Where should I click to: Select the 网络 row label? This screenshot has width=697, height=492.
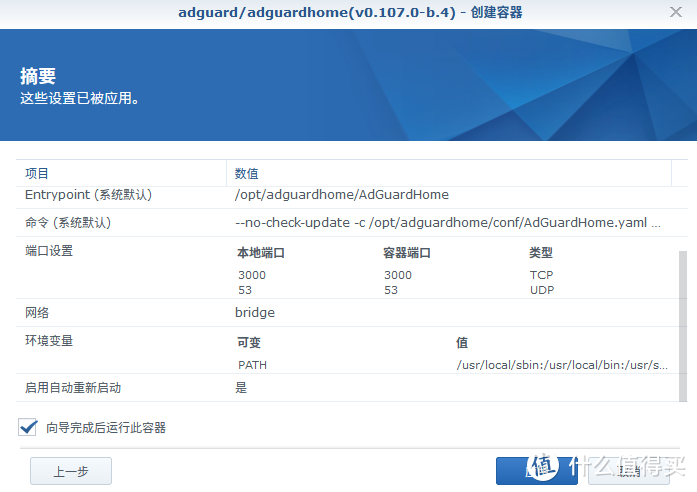point(37,313)
